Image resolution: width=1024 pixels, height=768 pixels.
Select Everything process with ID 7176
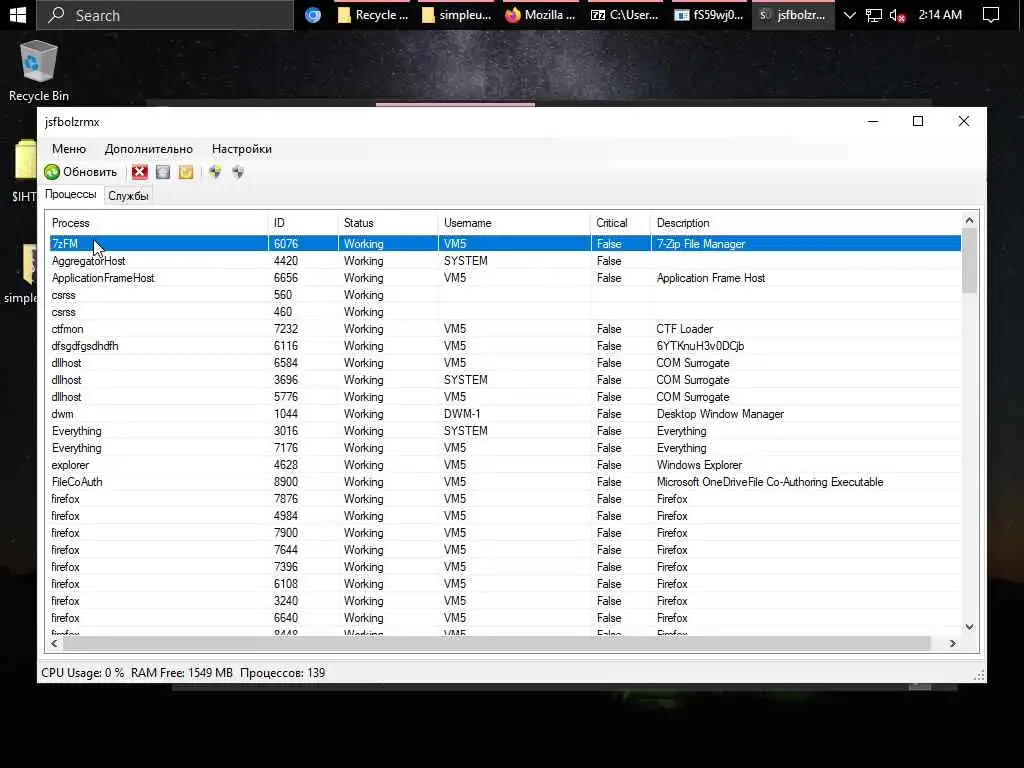click(505, 447)
